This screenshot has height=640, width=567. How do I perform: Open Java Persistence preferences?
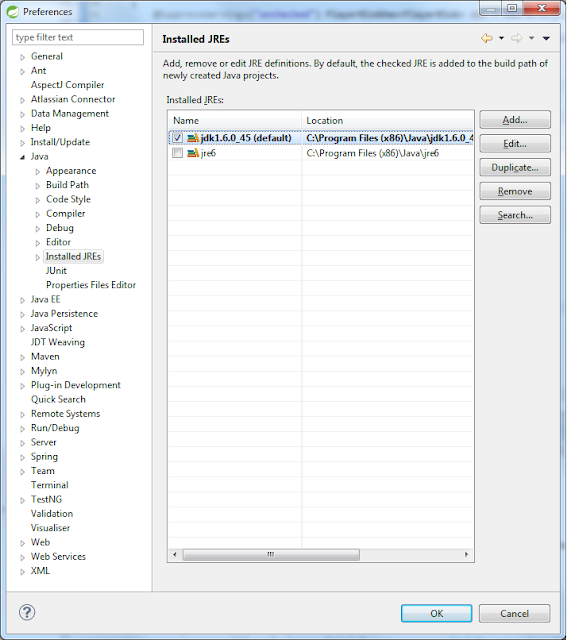[x=64, y=313]
